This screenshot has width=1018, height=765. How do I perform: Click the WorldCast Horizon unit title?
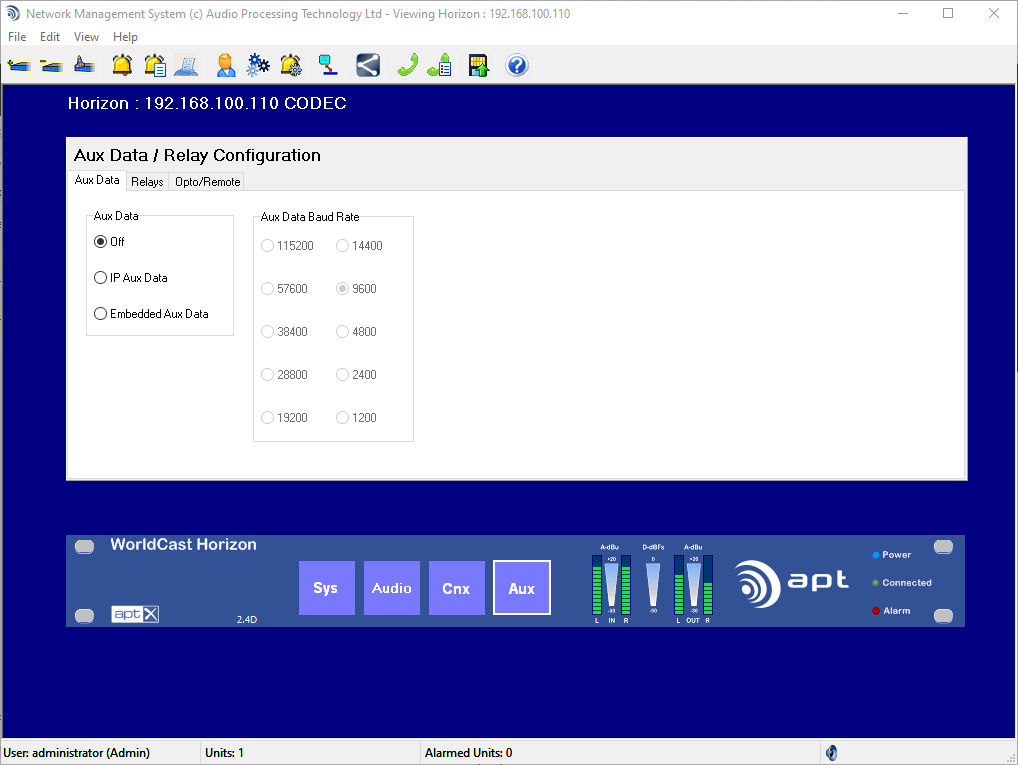click(183, 545)
